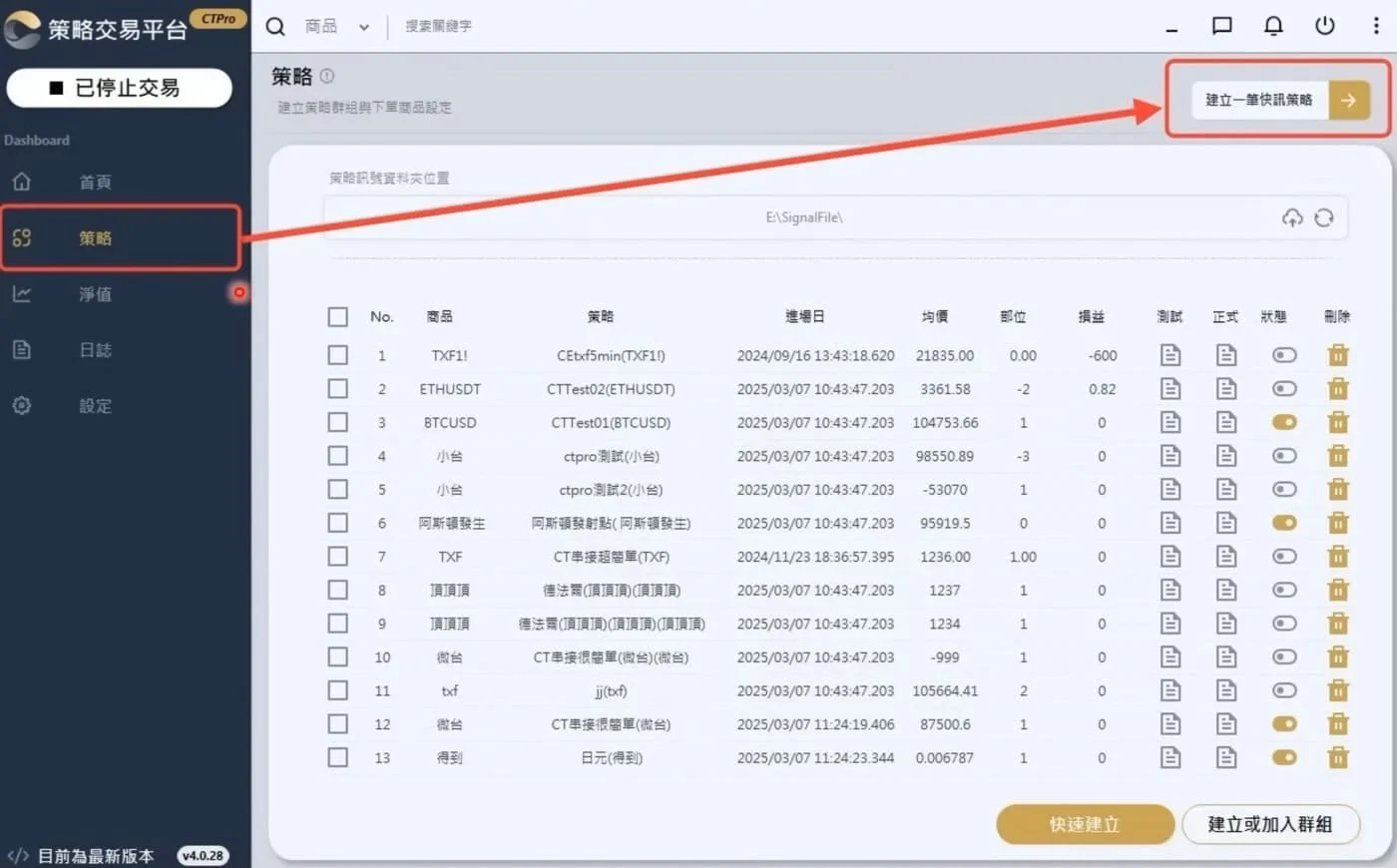Screen dimensions: 1397x868
Task: Tick the select-all checkbox in table header
Action: [338, 317]
